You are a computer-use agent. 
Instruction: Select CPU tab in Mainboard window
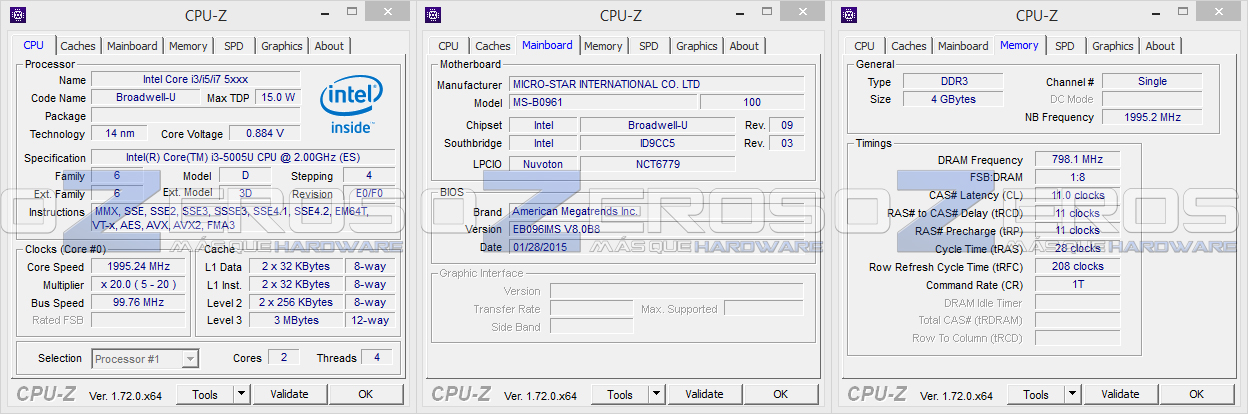448,46
